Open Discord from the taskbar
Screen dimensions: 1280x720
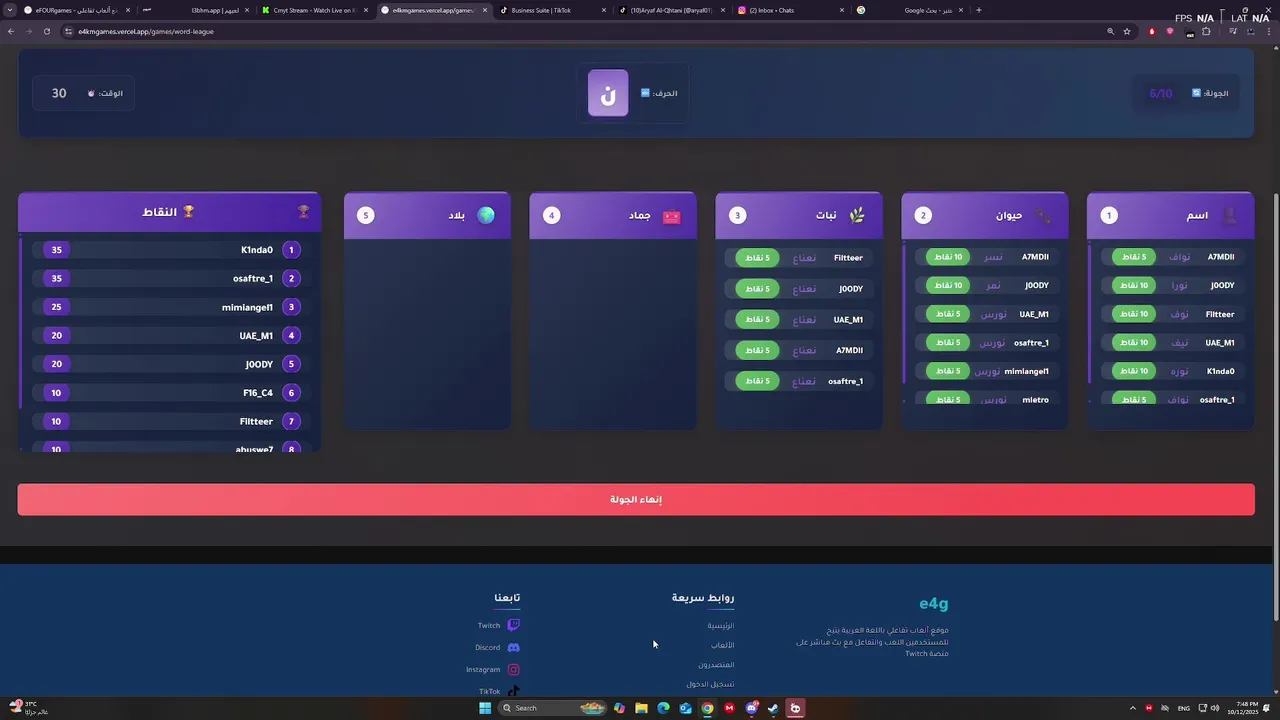751,708
